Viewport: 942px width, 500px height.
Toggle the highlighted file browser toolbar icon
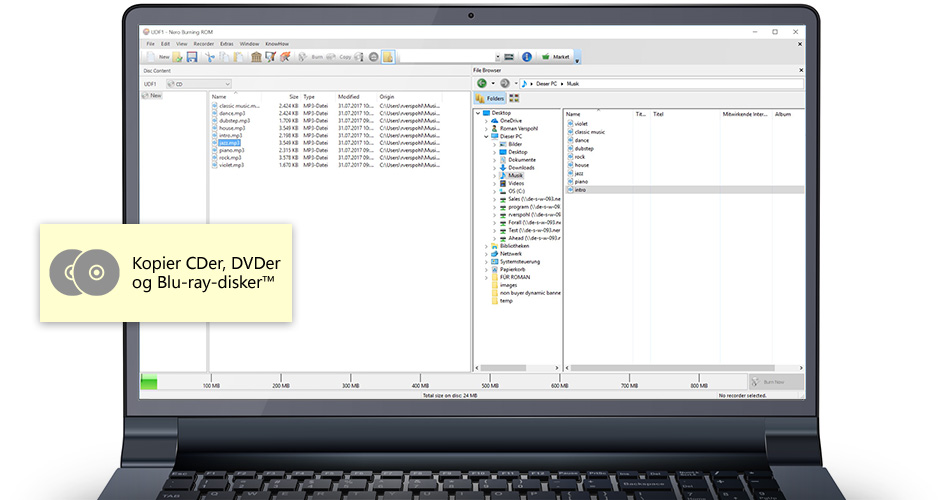[x=387, y=57]
